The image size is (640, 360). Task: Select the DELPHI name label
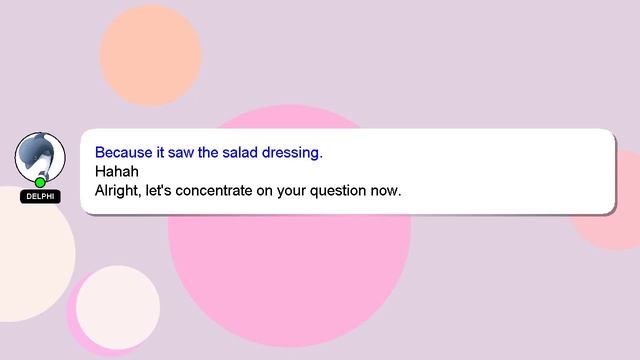[x=40, y=196]
